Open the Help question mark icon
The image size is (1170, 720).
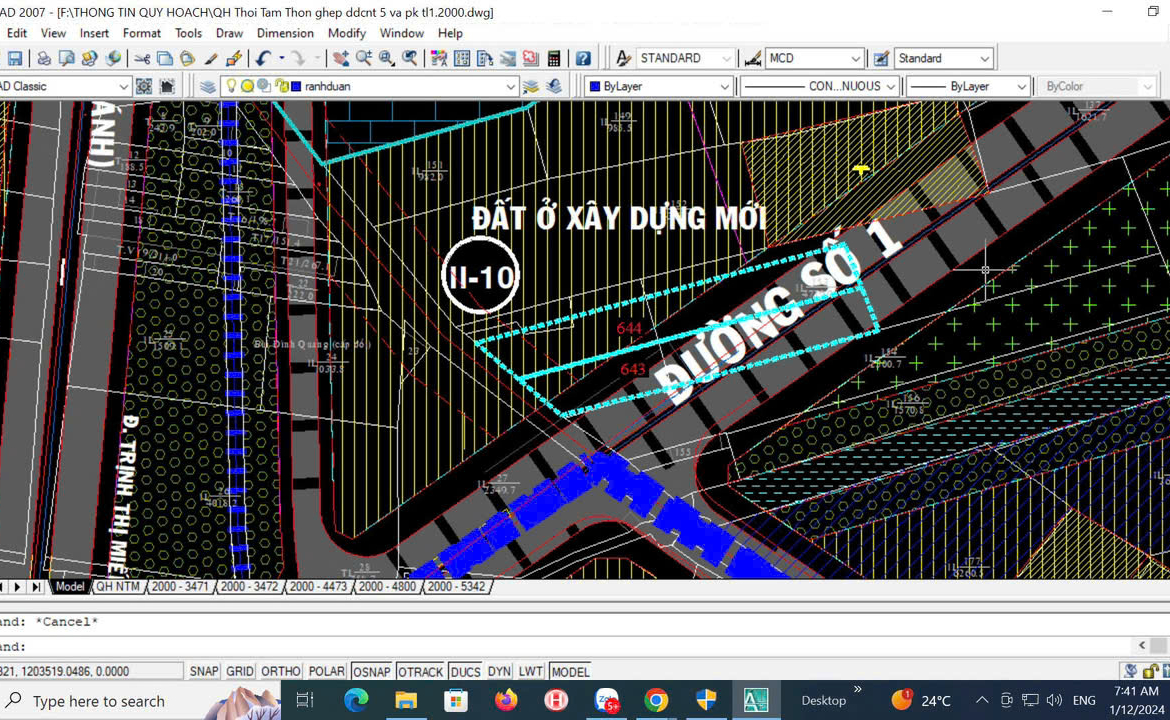click(583, 59)
